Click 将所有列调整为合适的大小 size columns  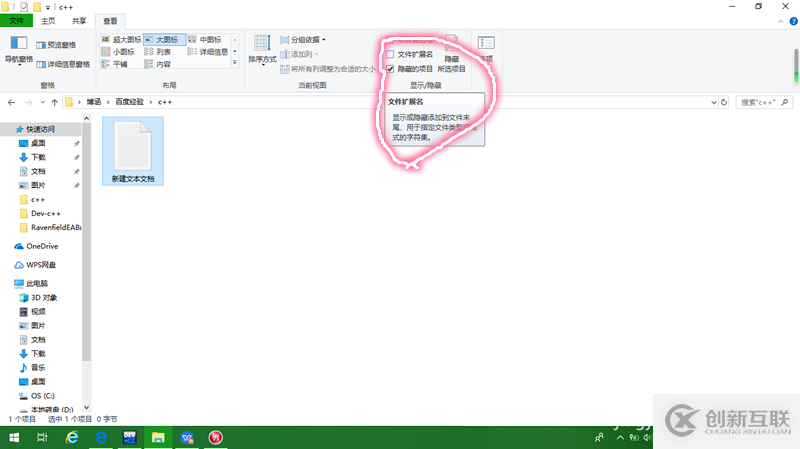(x=328, y=69)
